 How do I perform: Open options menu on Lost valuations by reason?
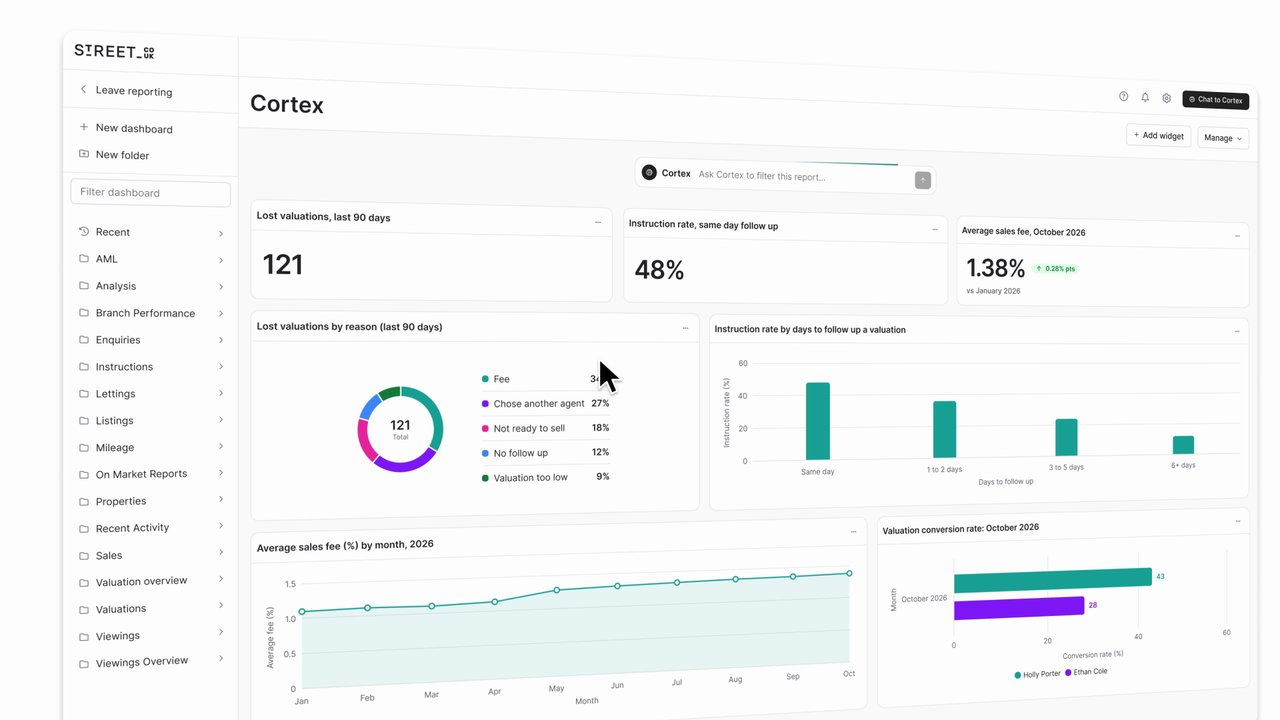coord(685,328)
